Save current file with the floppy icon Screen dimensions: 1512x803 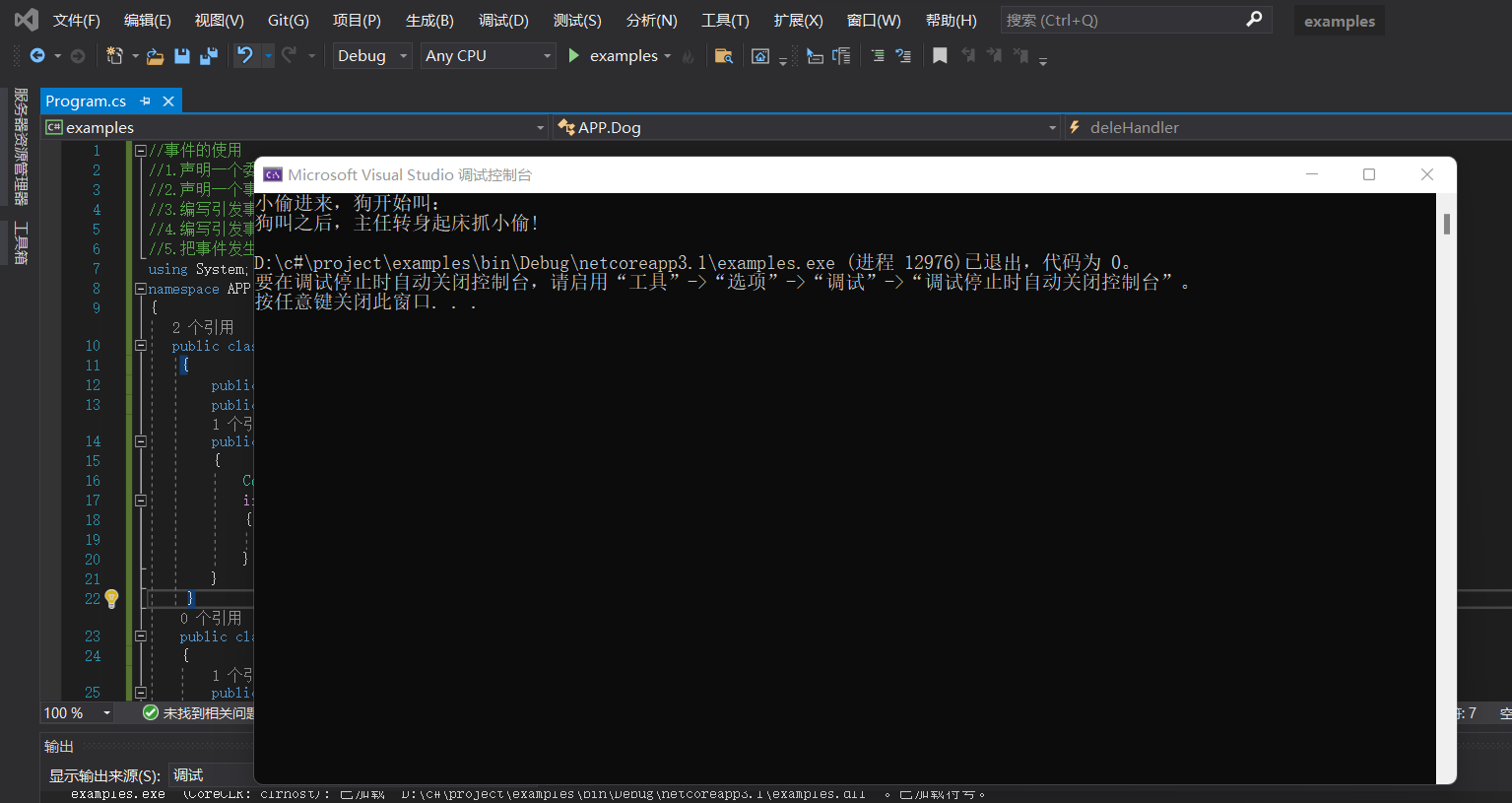coord(182,56)
